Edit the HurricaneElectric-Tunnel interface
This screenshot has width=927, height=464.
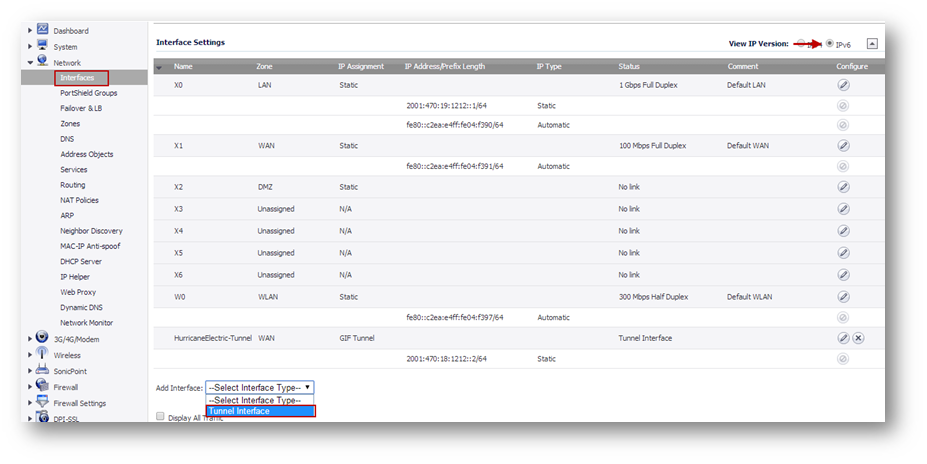click(x=843, y=338)
